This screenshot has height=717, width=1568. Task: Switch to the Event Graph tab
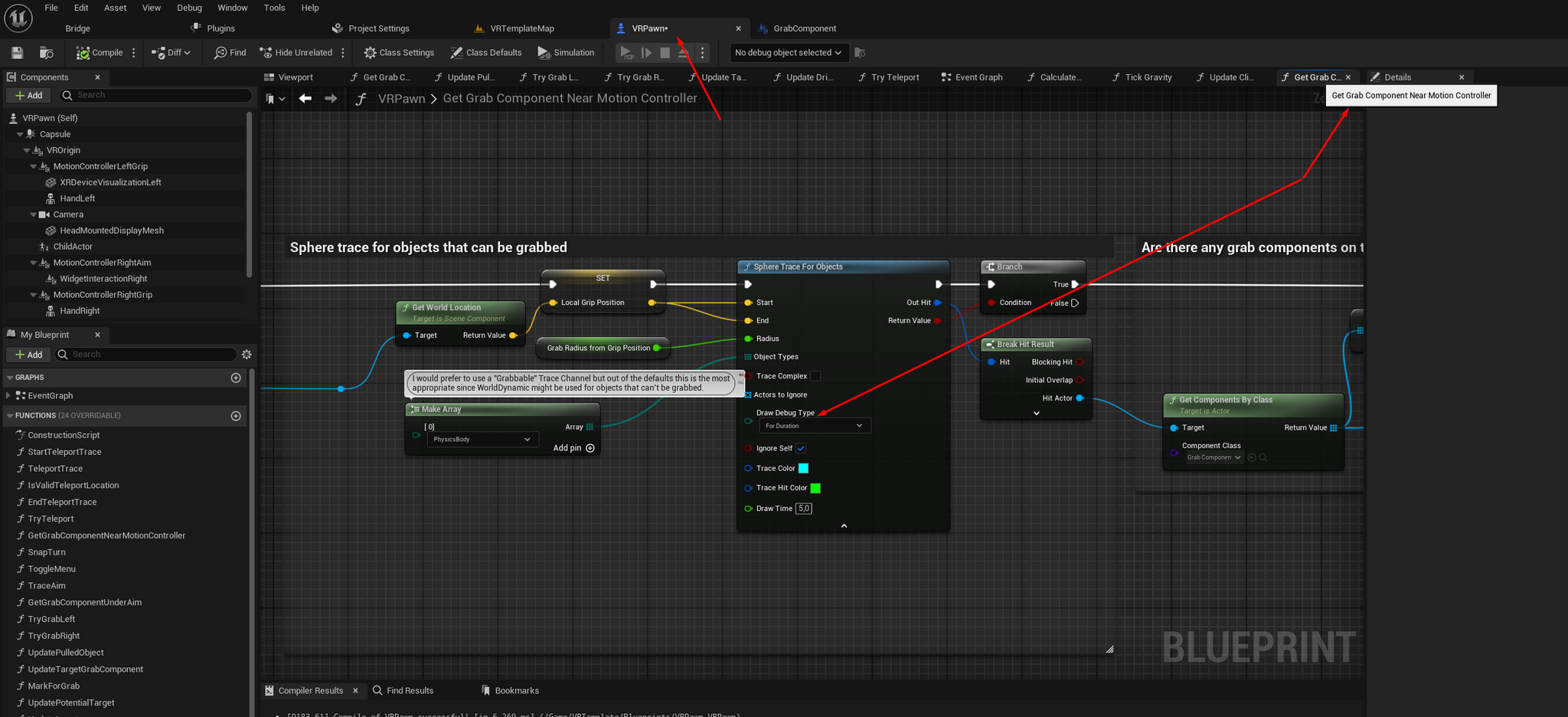click(x=972, y=77)
